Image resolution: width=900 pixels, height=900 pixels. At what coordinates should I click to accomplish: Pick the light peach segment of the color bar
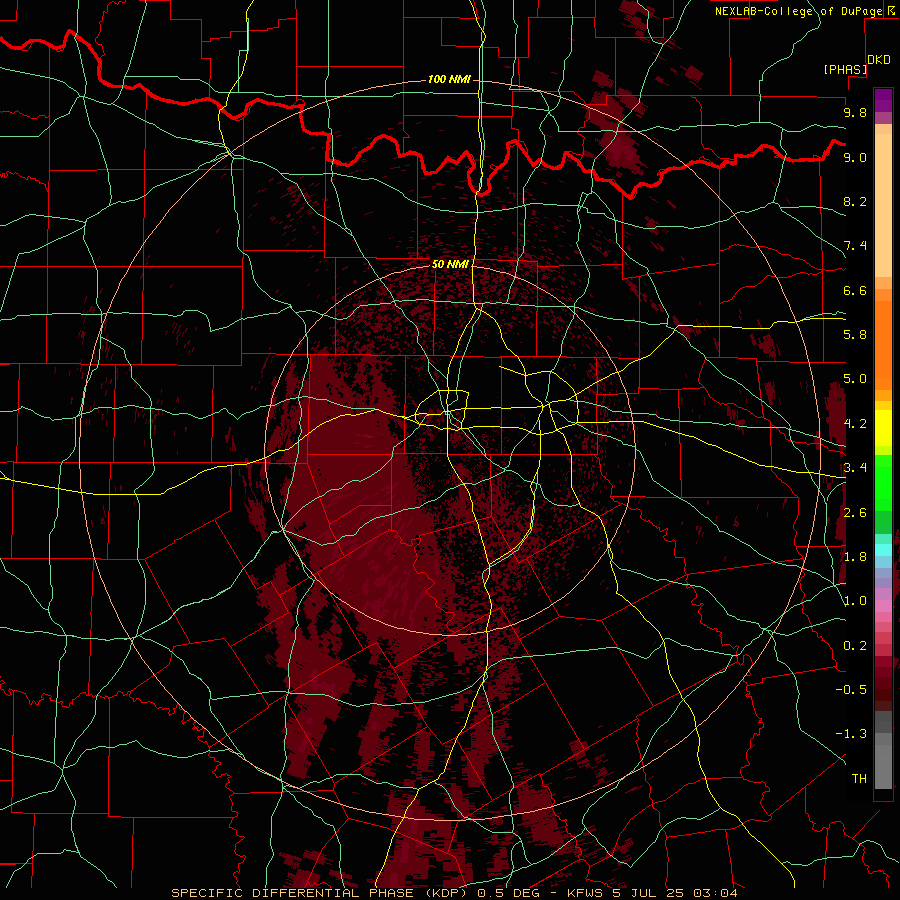coord(883,205)
